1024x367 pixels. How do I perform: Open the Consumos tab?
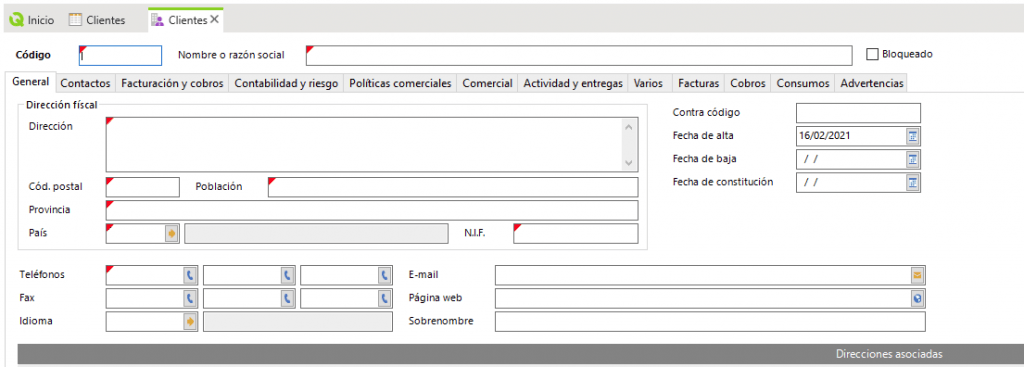pos(803,84)
